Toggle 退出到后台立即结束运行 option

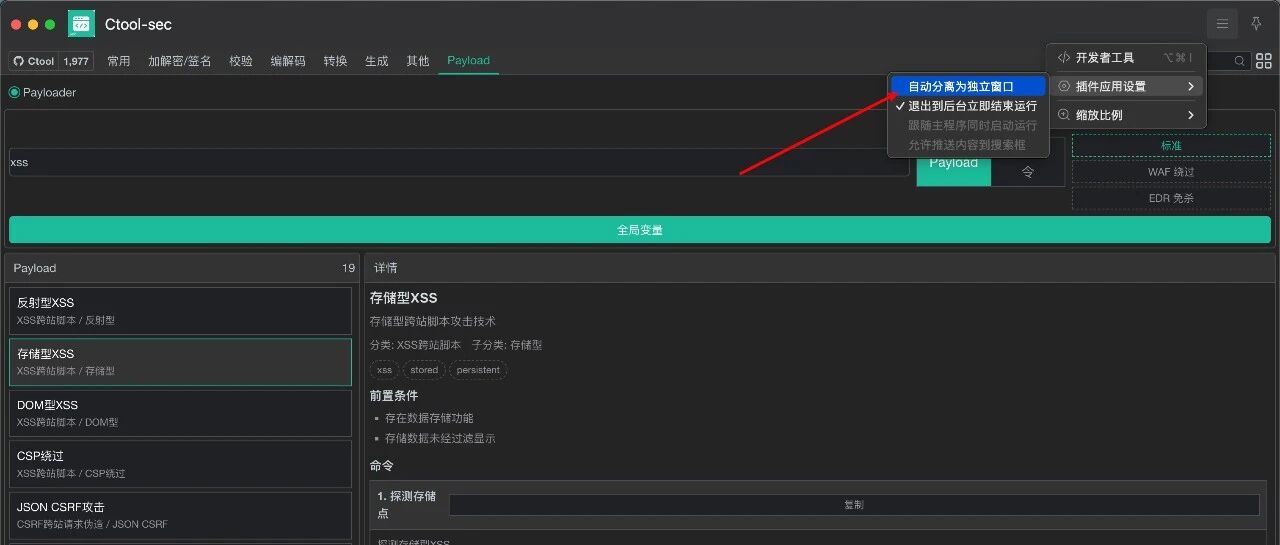click(968, 106)
